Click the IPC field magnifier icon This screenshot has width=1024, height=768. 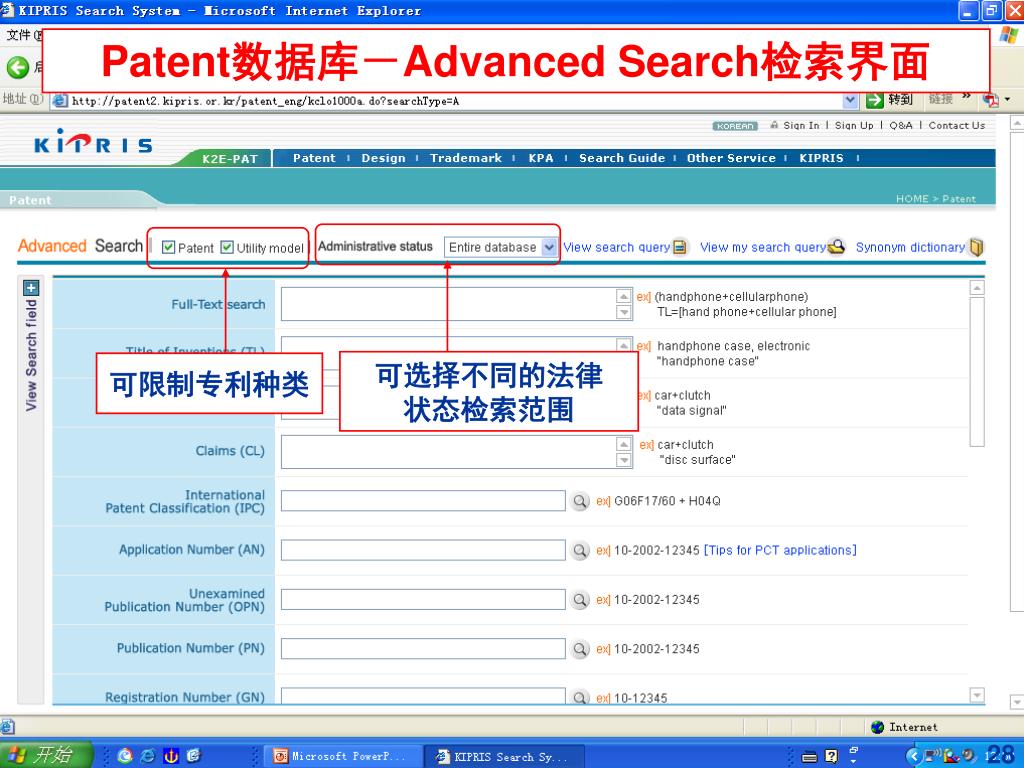(x=580, y=501)
